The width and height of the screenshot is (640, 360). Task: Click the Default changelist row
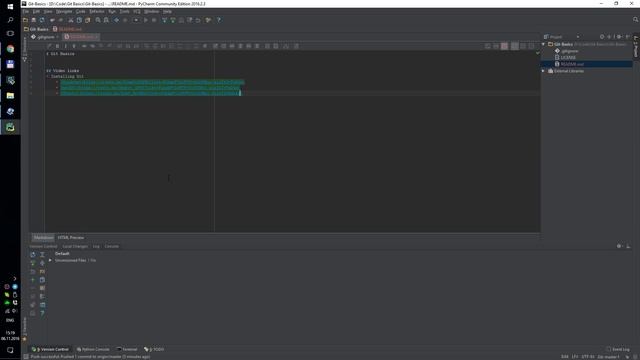point(62,254)
